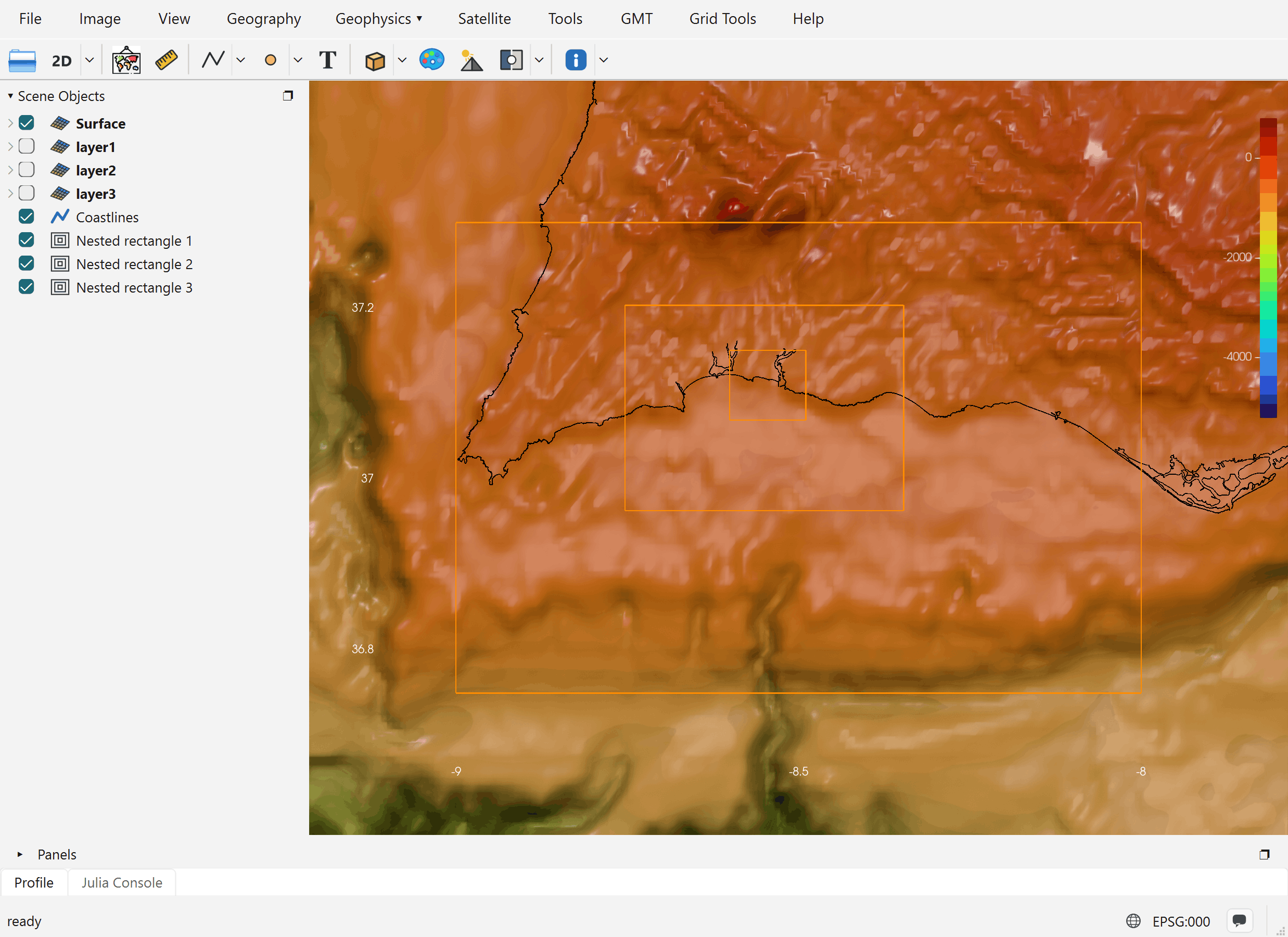Screen dimensions: 1288x937
Task: Click the elevation color scale bar
Action: [x=1268, y=268]
